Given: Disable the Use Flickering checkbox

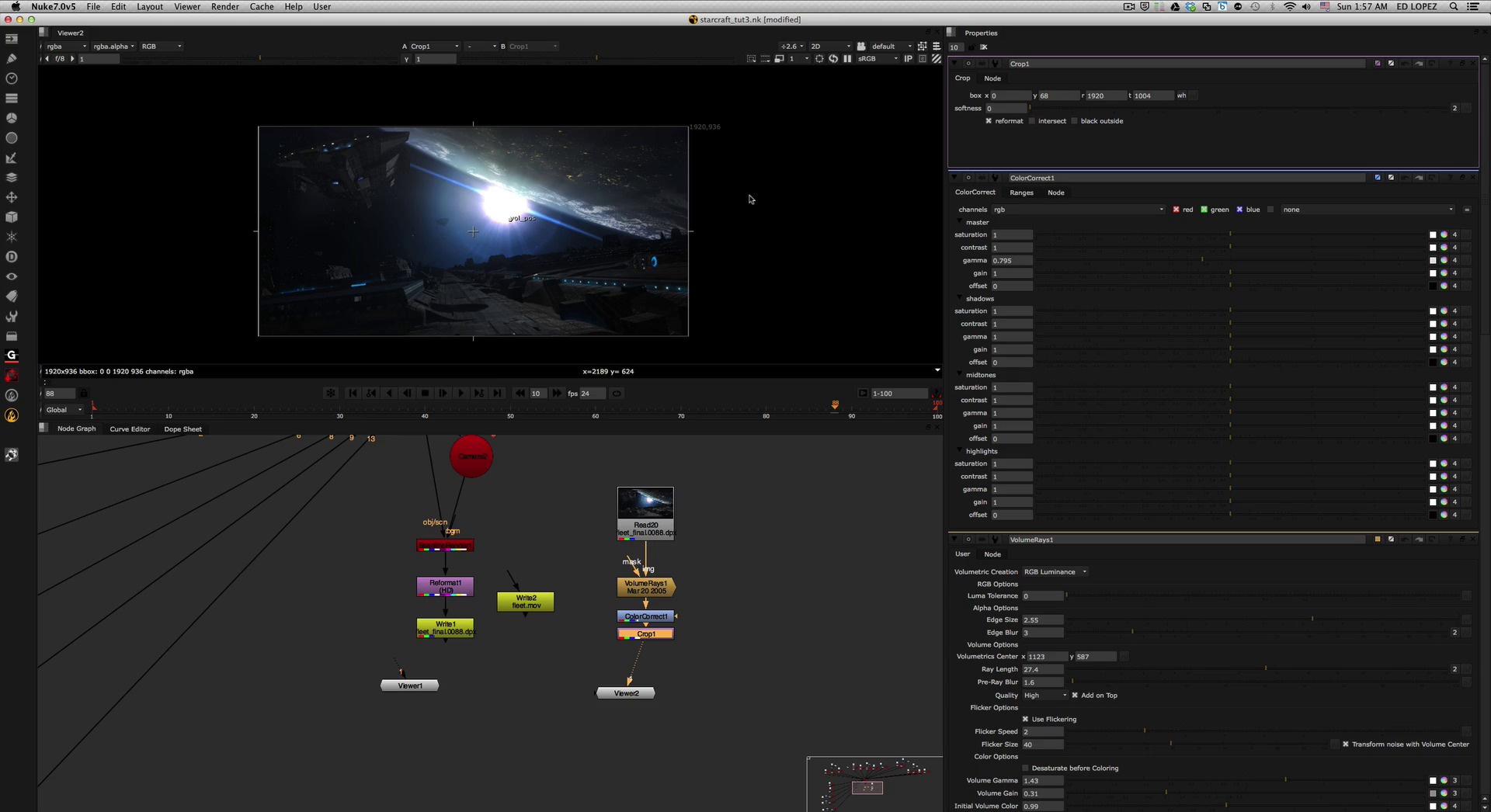Looking at the screenshot, I should (x=1025, y=720).
